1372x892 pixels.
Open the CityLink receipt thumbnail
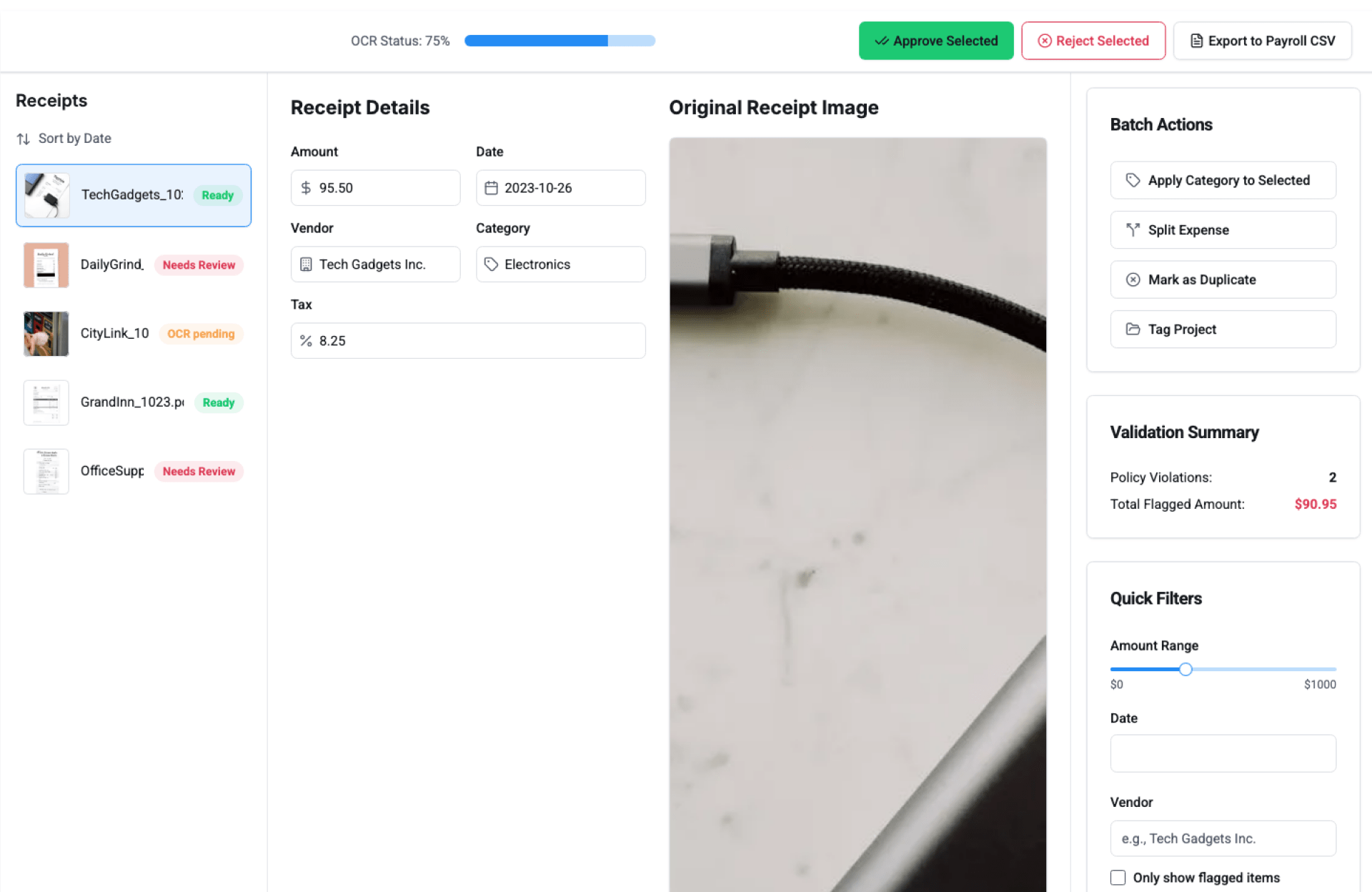46,334
